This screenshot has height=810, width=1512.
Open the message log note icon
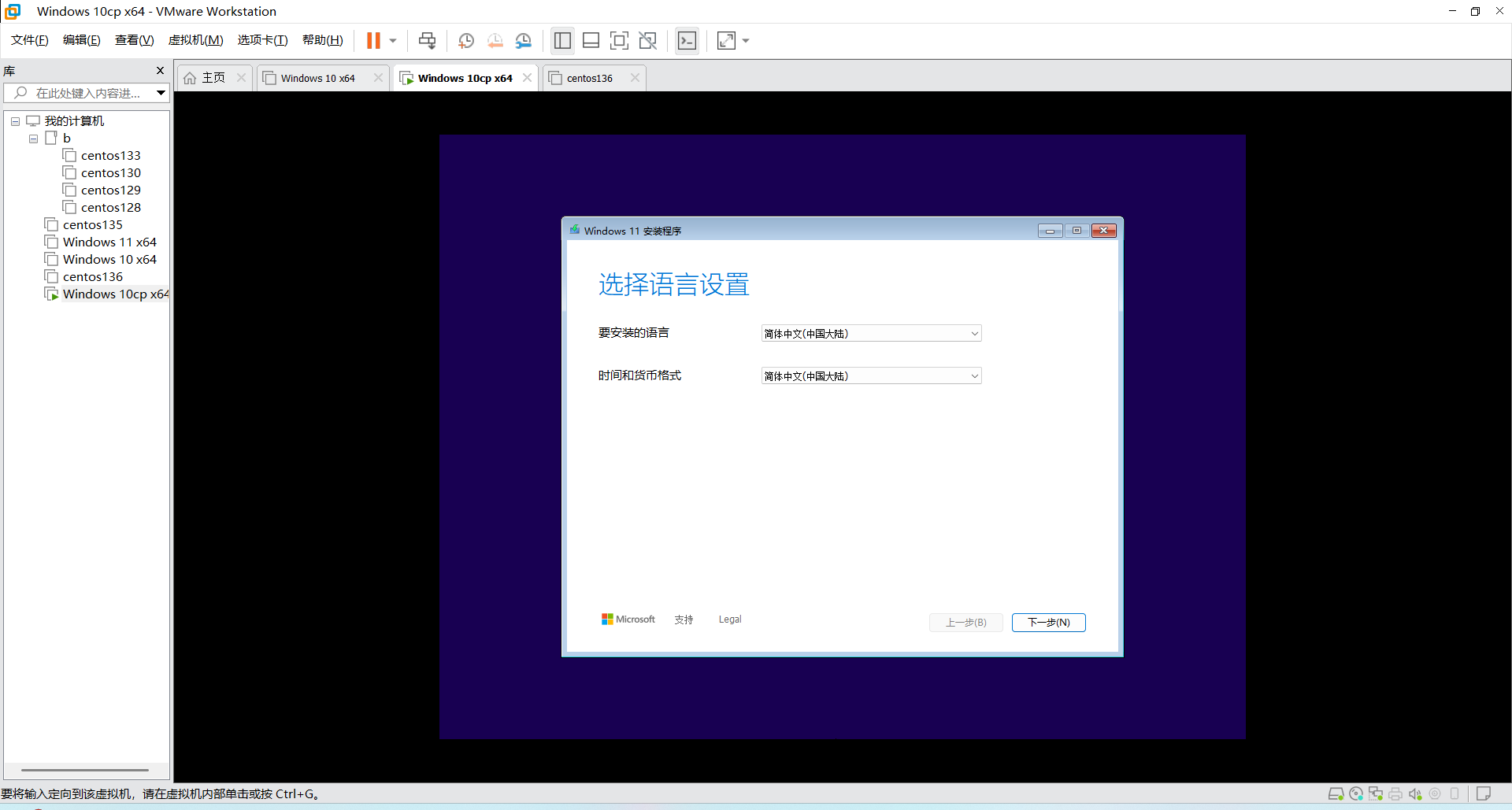coord(1484,793)
